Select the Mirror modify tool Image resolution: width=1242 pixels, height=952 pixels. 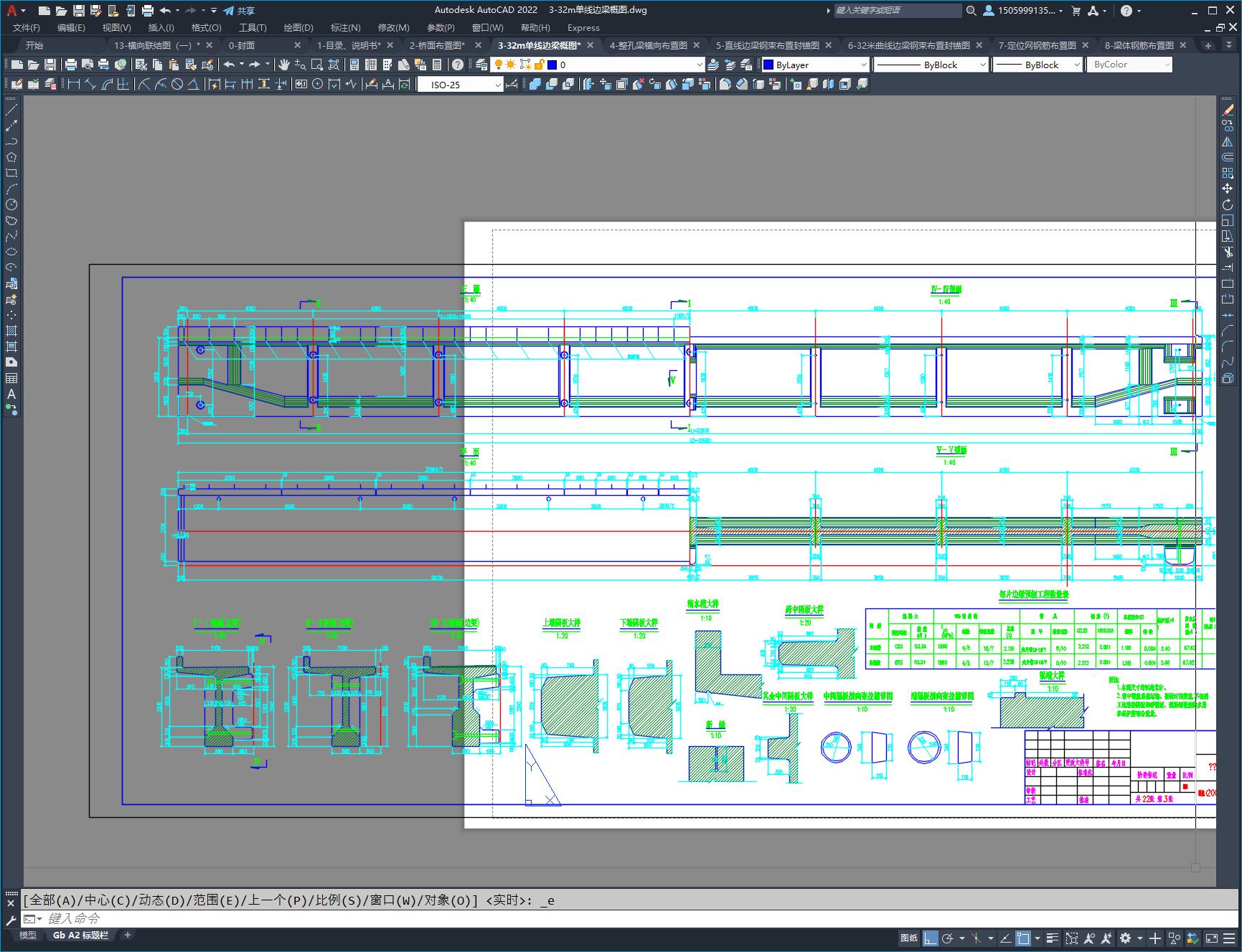(1228, 141)
